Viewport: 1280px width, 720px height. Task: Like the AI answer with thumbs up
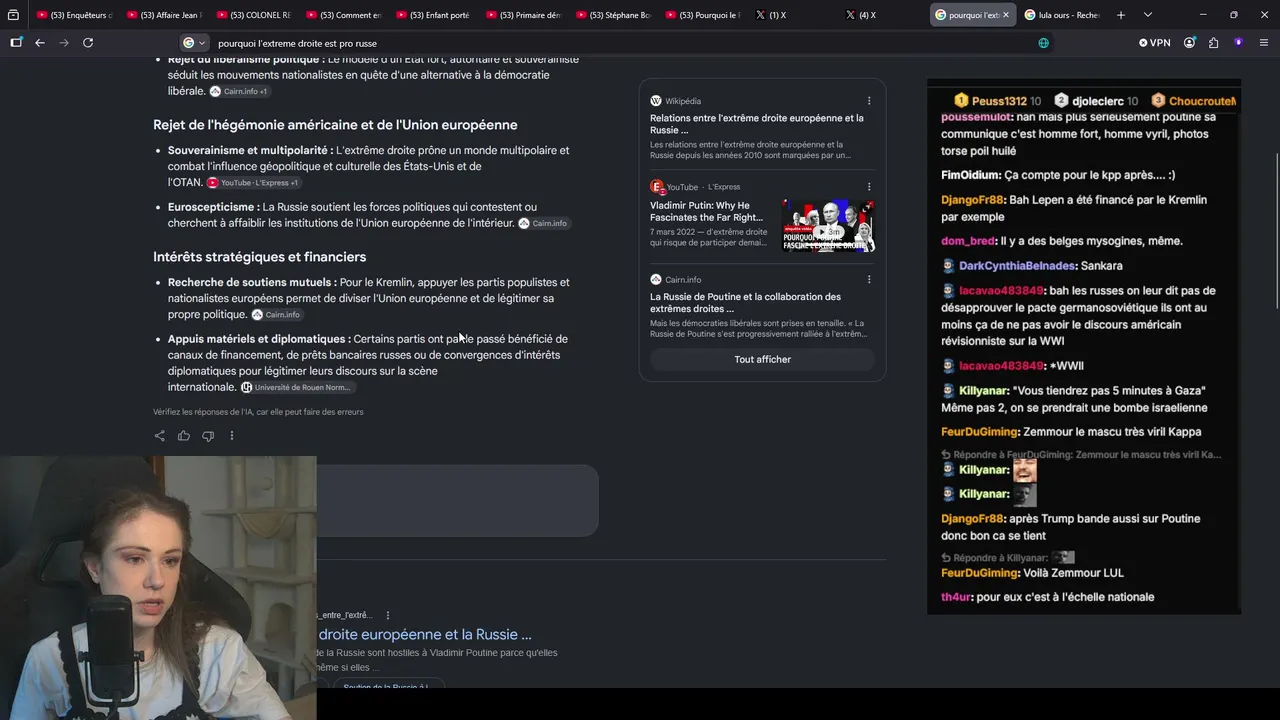tap(184, 436)
